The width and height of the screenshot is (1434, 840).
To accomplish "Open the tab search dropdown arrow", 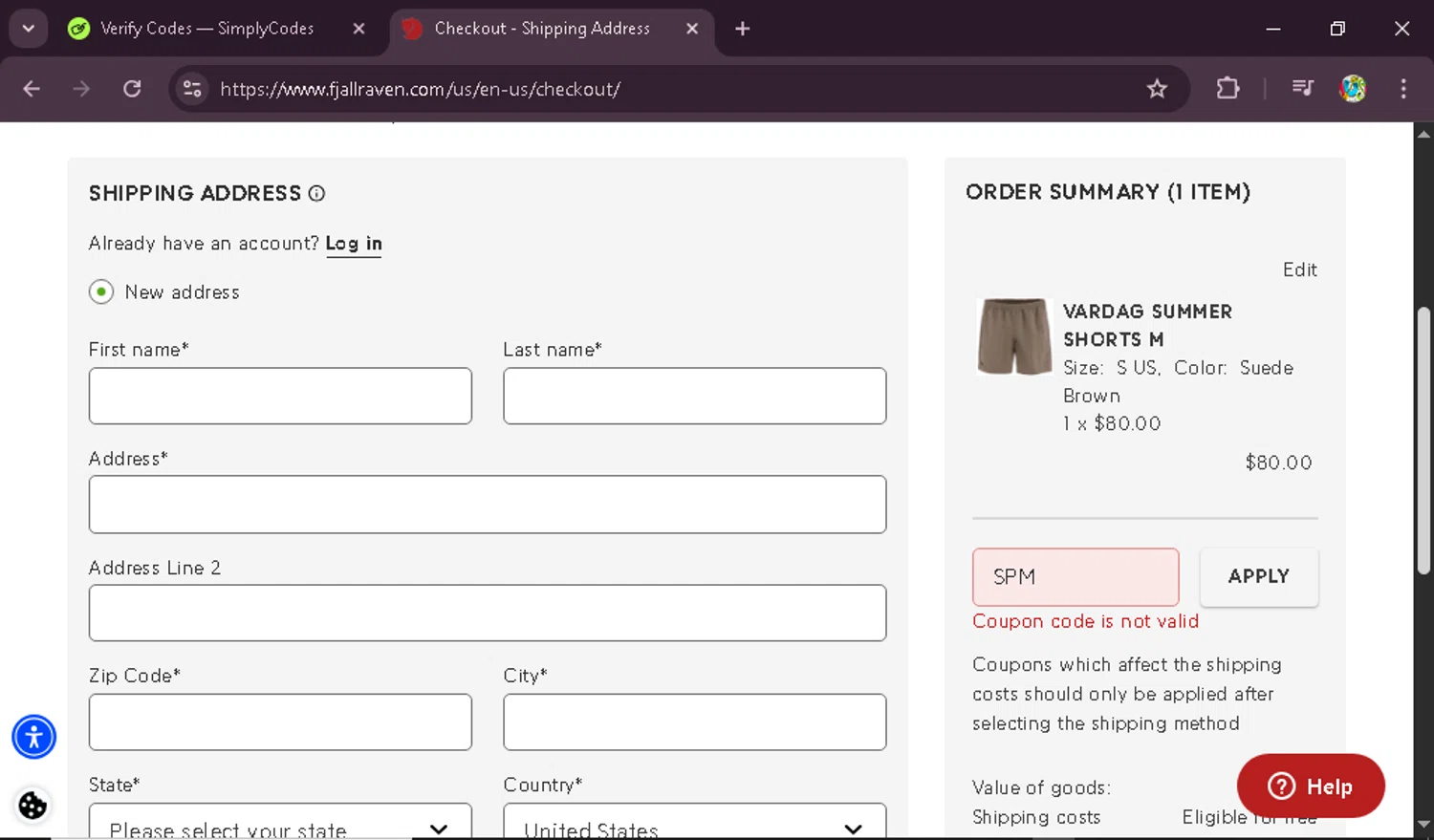I will [28, 29].
